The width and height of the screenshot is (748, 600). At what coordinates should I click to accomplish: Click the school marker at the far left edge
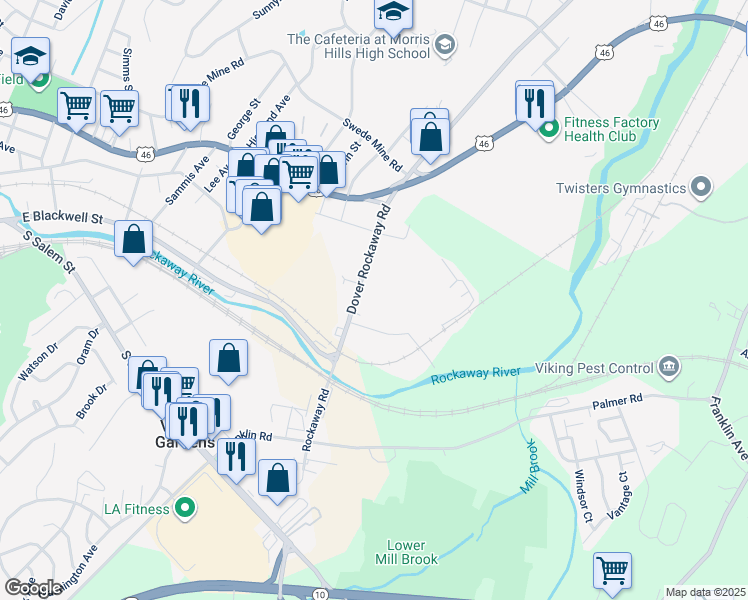(x=31, y=57)
